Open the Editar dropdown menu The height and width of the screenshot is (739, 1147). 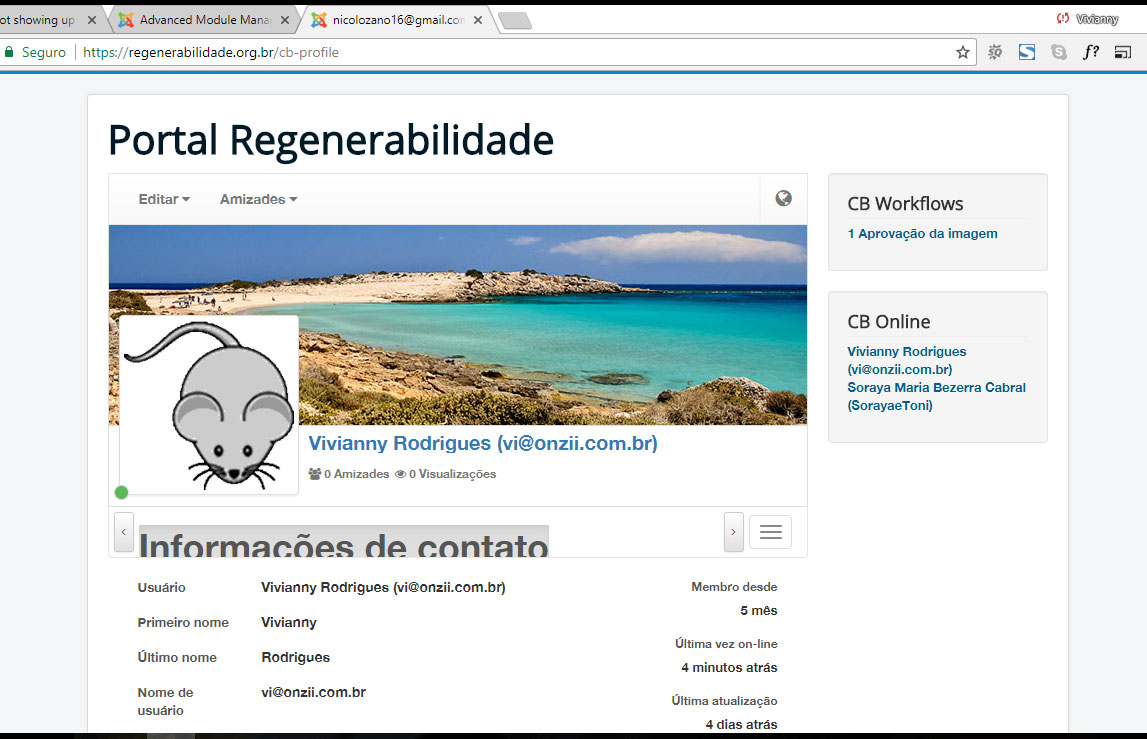coord(164,199)
